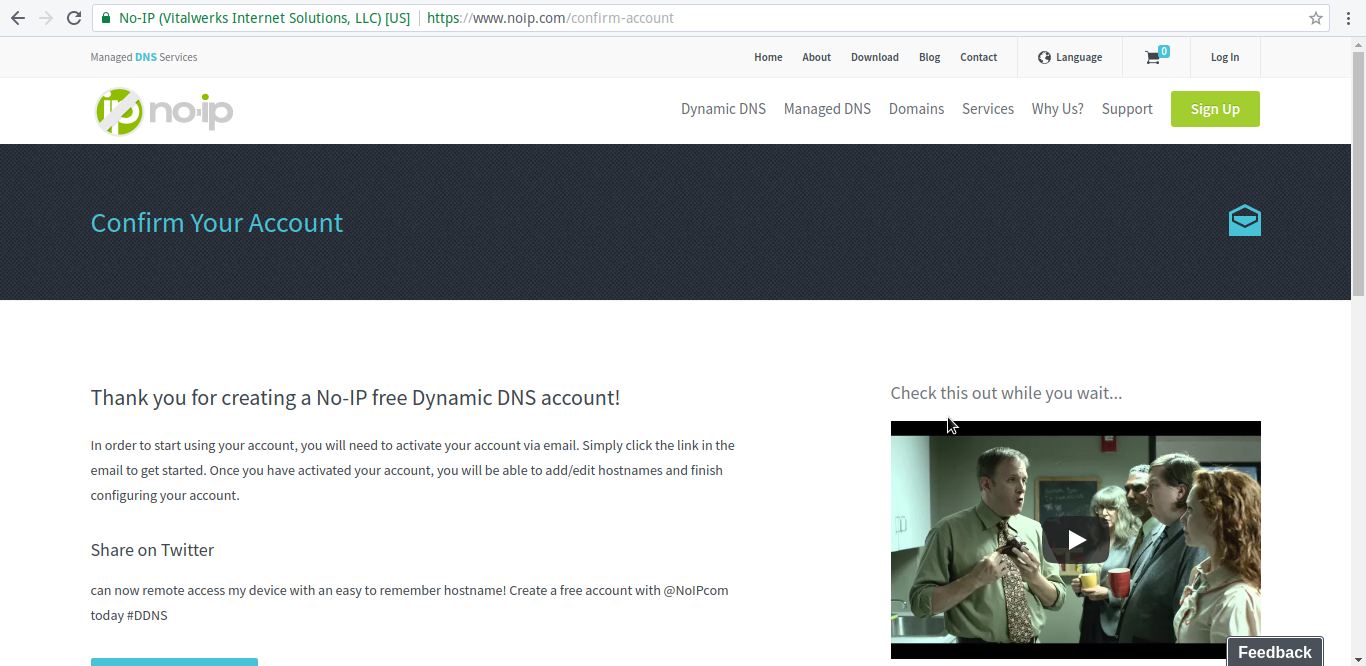Open the Language selector
Image resolution: width=1366 pixels, height=666 pixels.
1070,57
